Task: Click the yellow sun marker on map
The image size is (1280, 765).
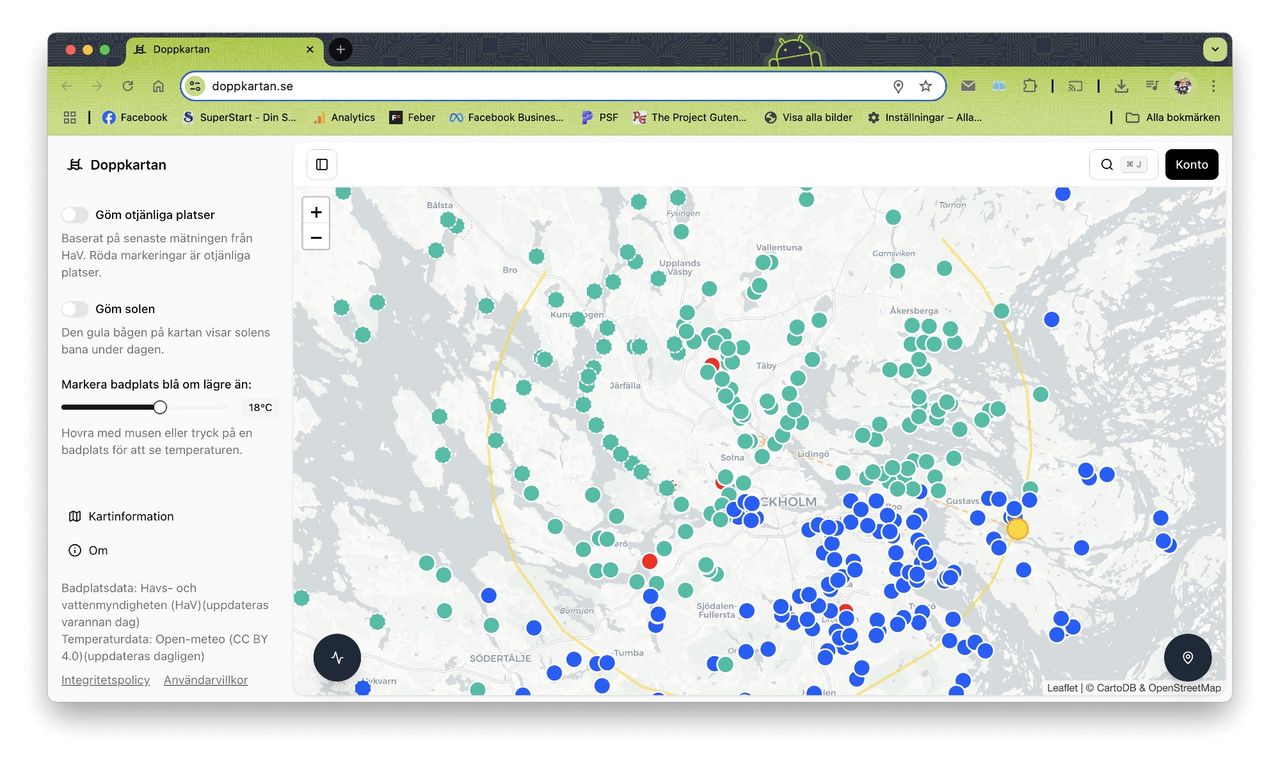Action: (x=1017, y=530)
